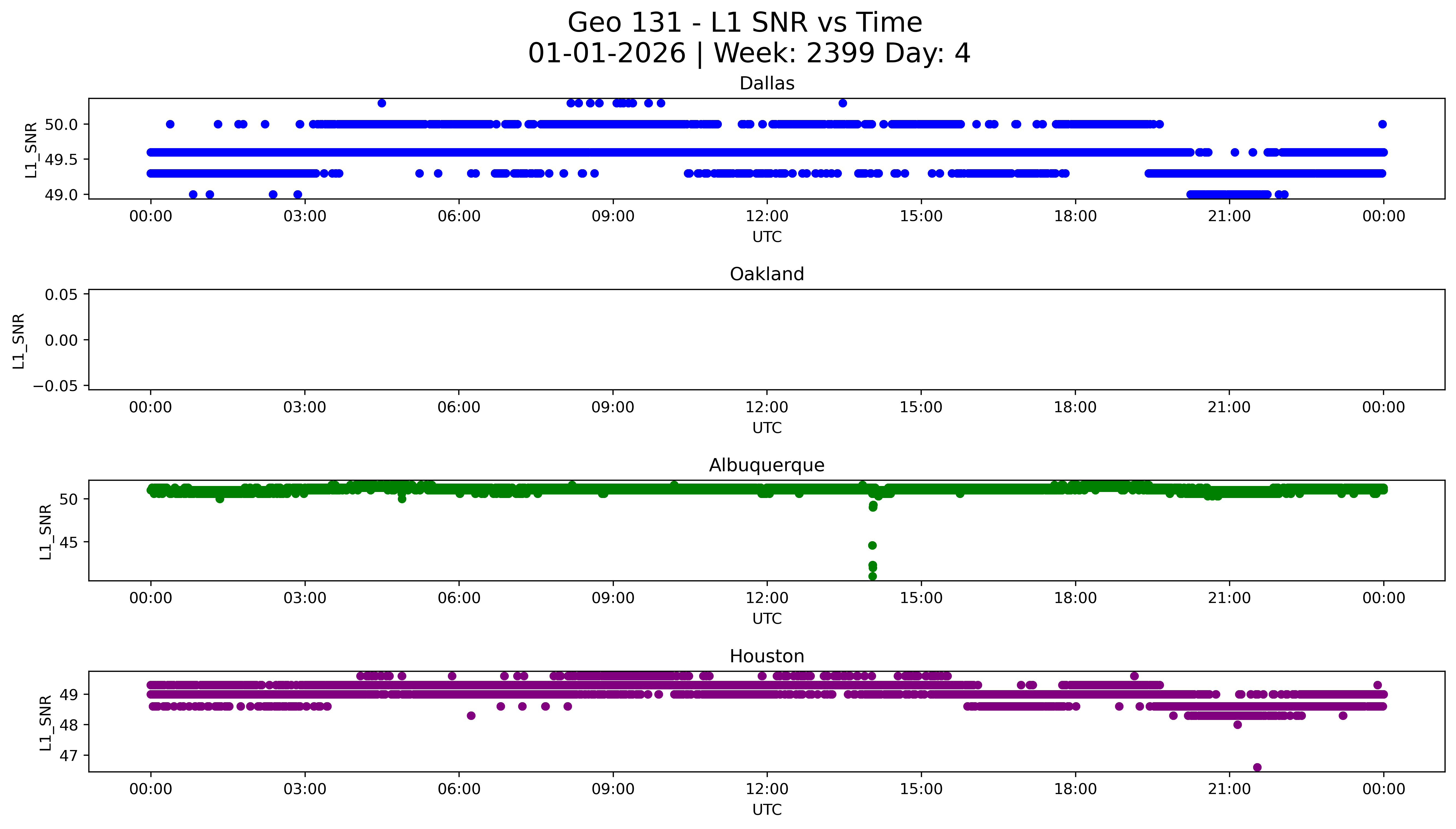The width and height of the screenshot is (1456, 829).
Task: Click Albuquerque's lowest green outlier point
Action: pyautogui.click(x=872, y=576)
